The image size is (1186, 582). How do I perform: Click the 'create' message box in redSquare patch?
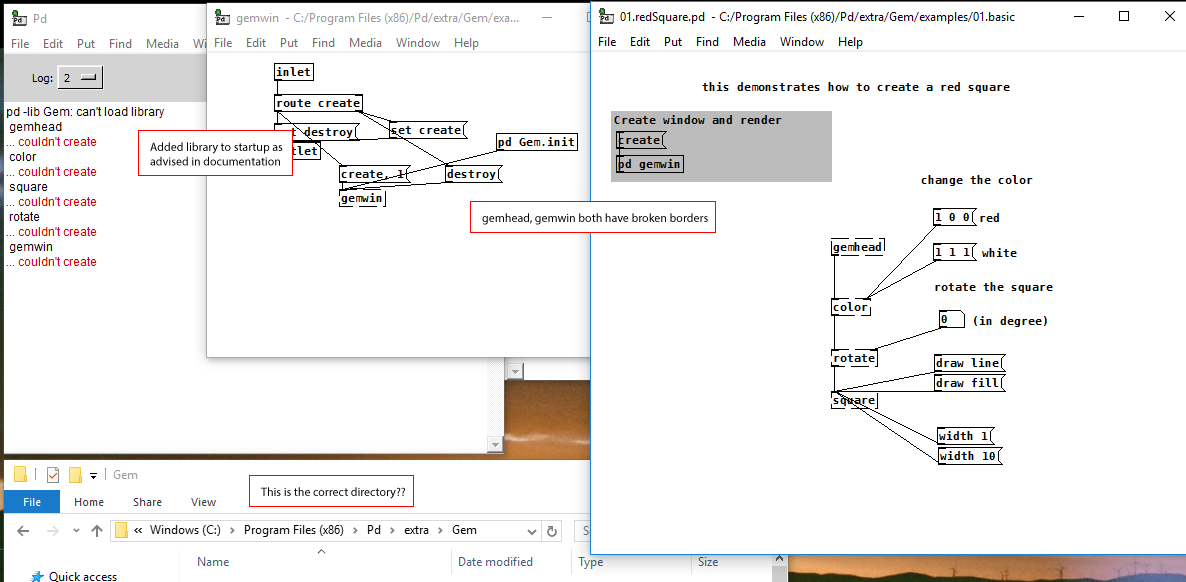click(x=640, y=141)
